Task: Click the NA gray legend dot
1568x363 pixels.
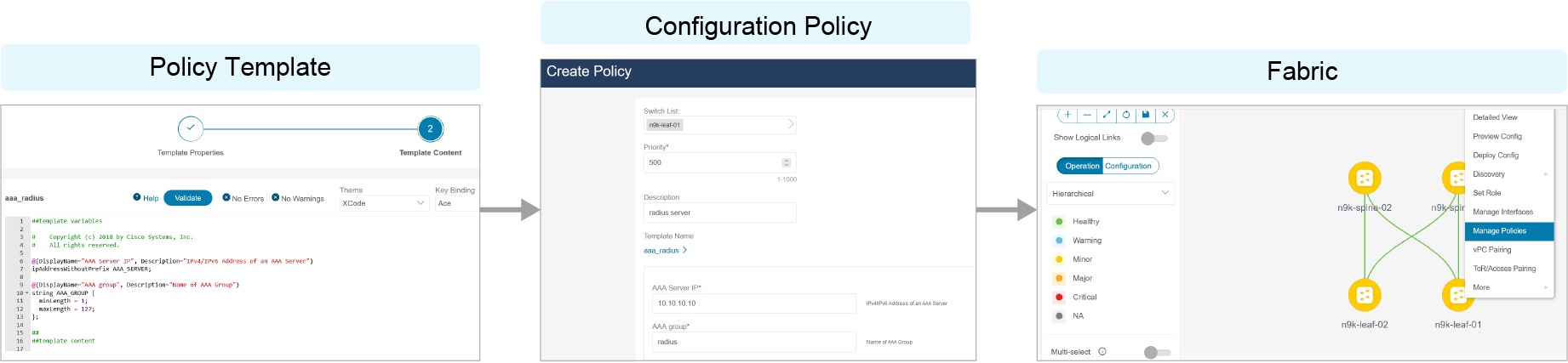Action: pos(1059,315)
